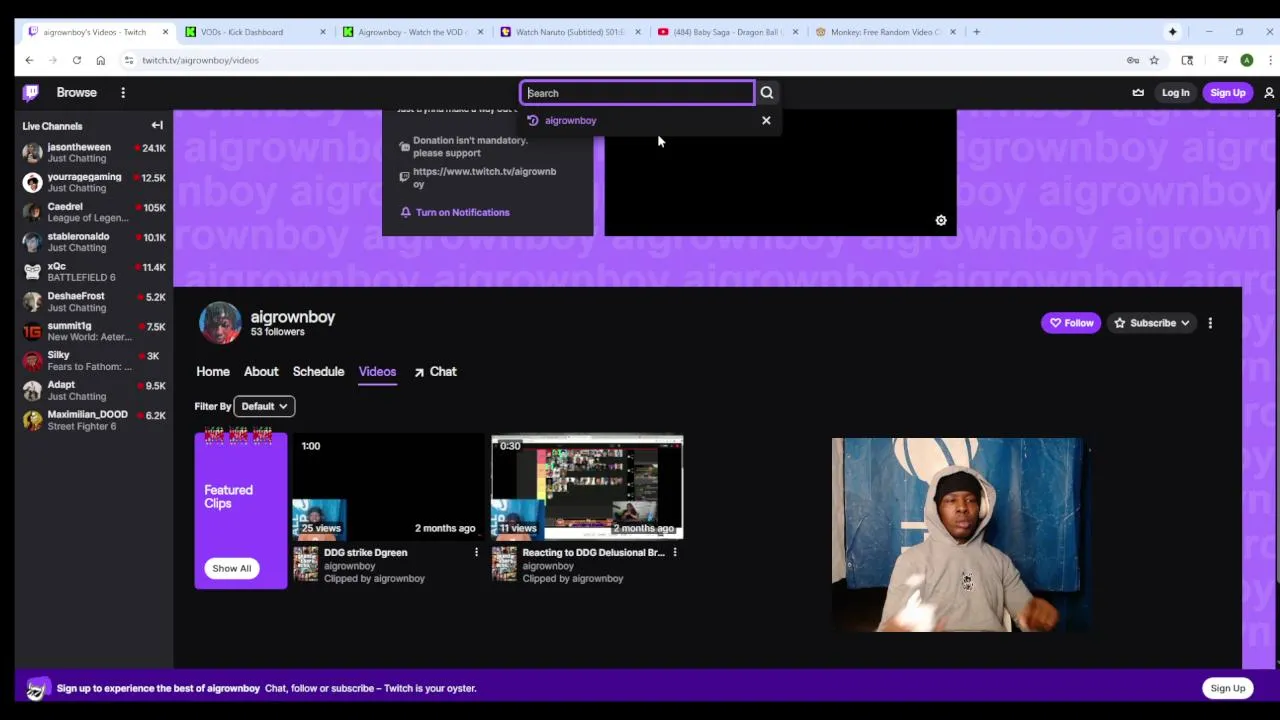The height and width of the screenshot is (720, 1280).
Task: Click the Search input field
Action: (638, 93)
